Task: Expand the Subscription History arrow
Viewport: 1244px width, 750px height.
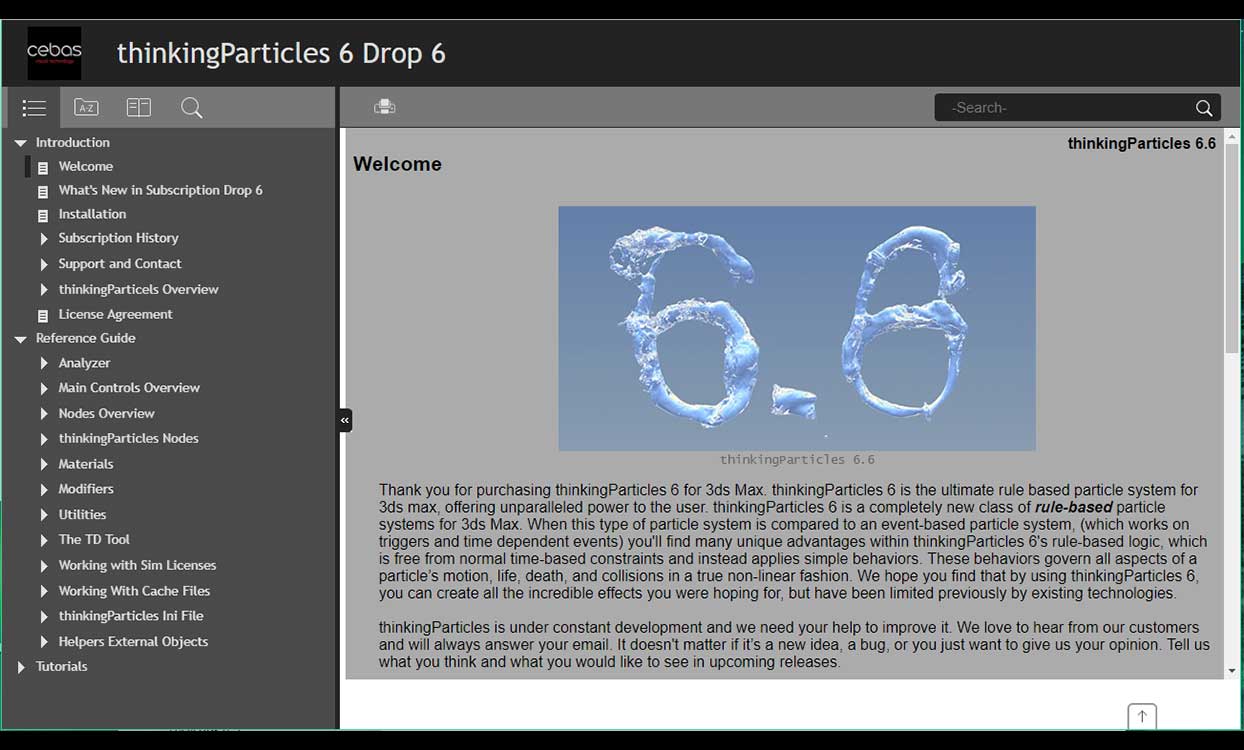Action: (44, 239)
